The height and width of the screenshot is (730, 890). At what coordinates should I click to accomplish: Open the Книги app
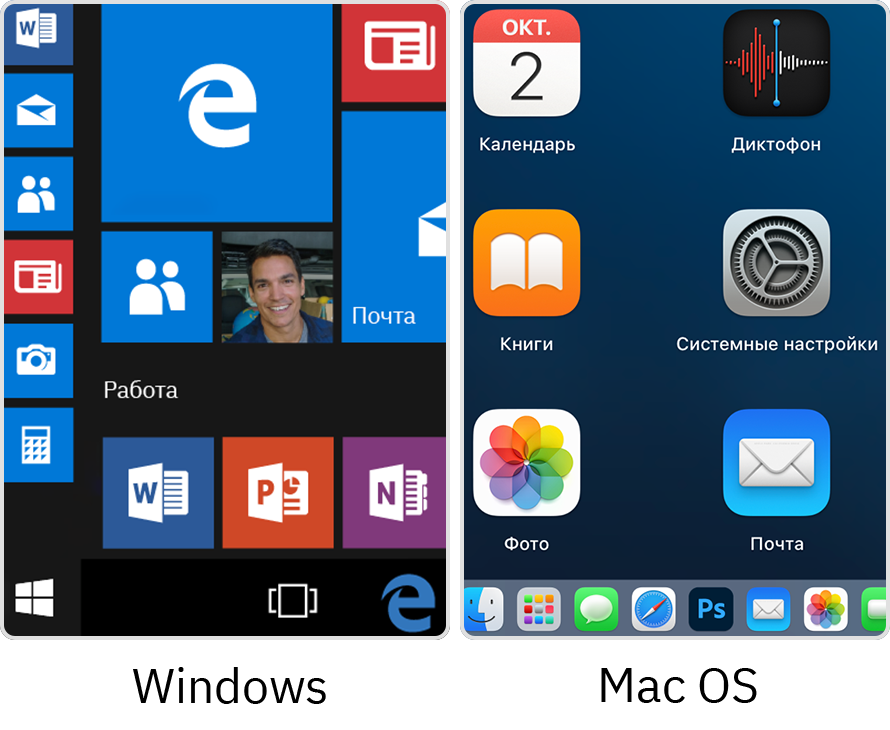(x=526, y=263)
